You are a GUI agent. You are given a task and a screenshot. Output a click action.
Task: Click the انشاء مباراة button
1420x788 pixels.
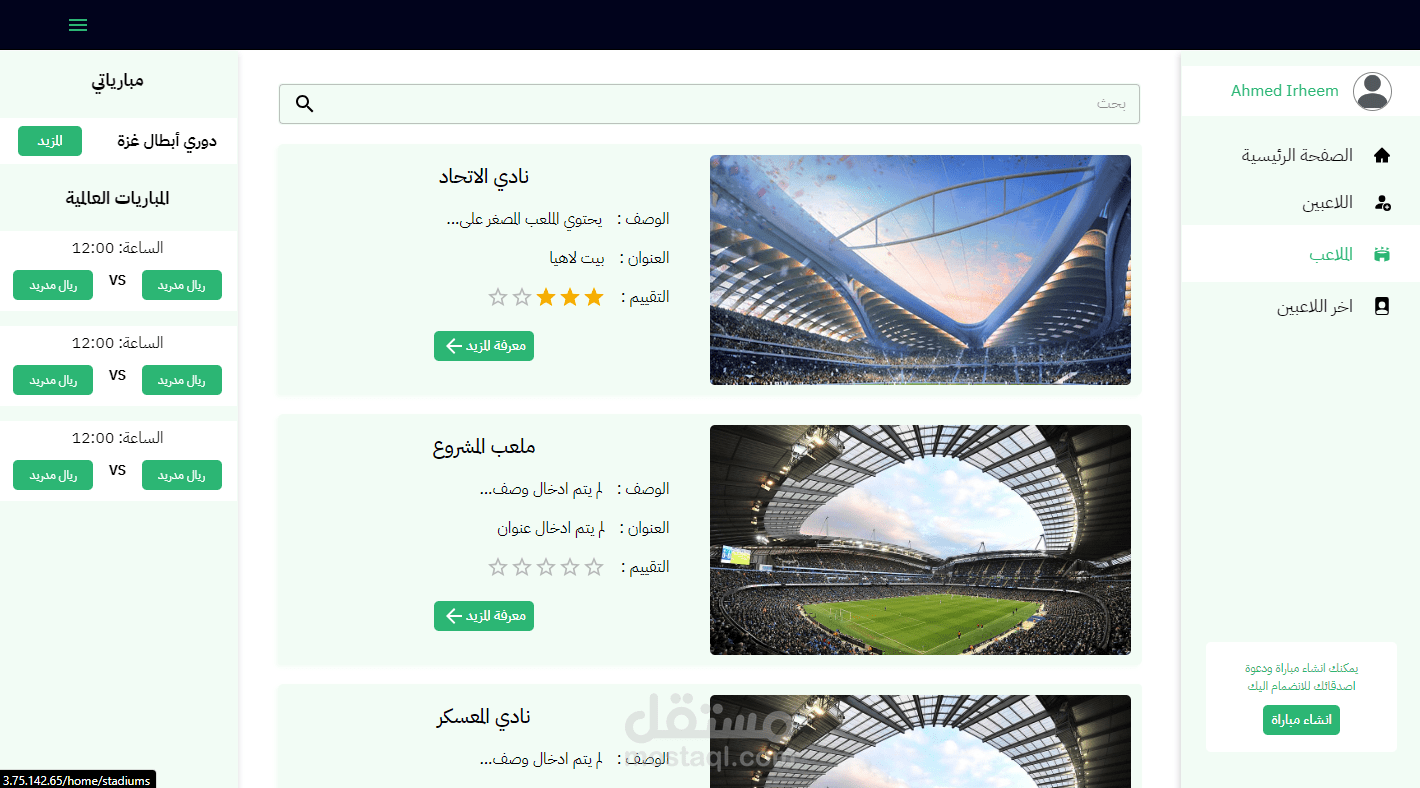pos(1301,720)
